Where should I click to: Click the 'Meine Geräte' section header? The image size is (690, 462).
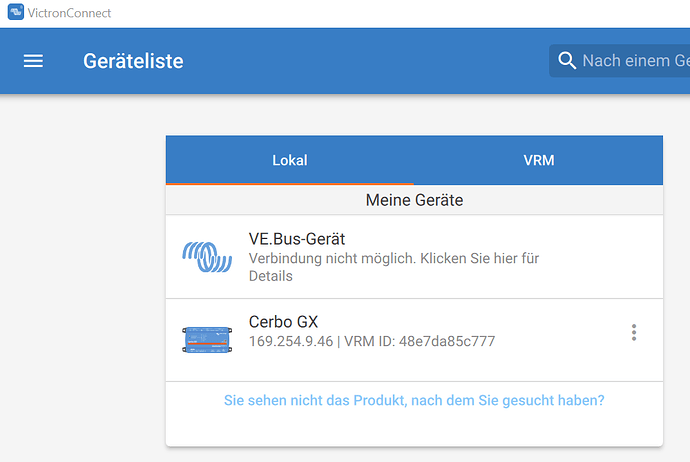414,200
